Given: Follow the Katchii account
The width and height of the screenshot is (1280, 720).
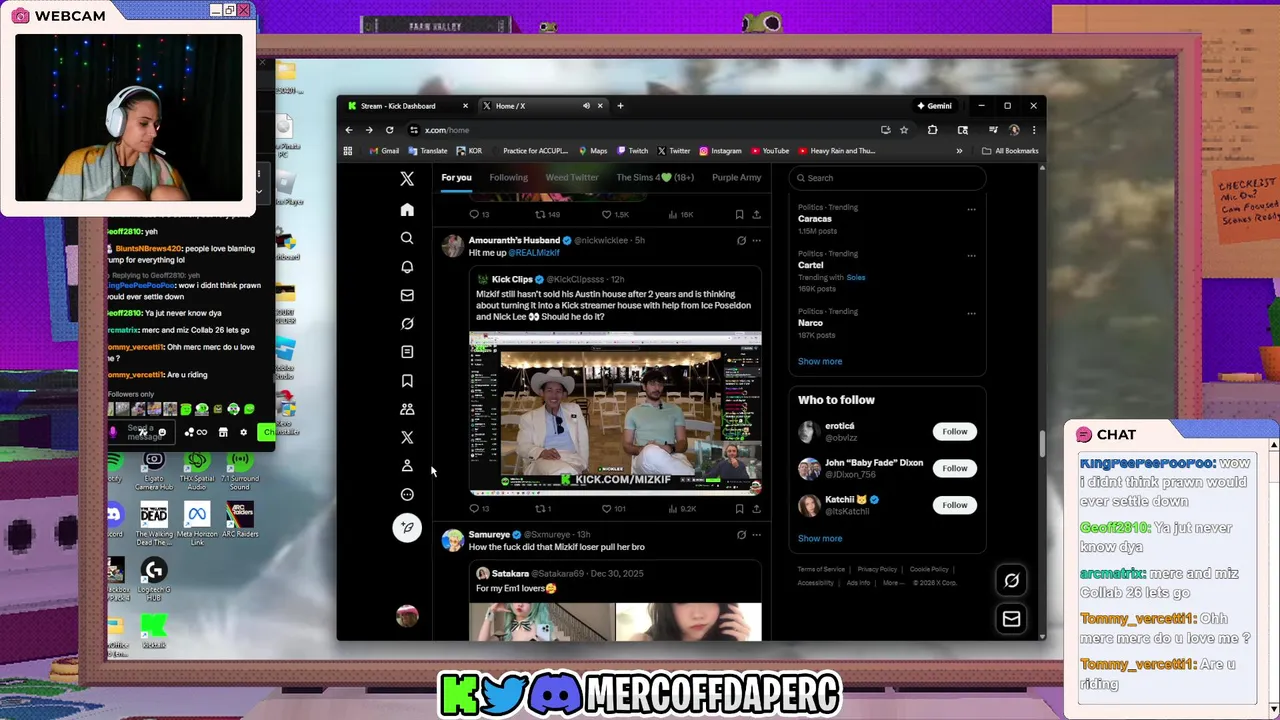Looking at the screenshot, I should (x=955, y=505).
